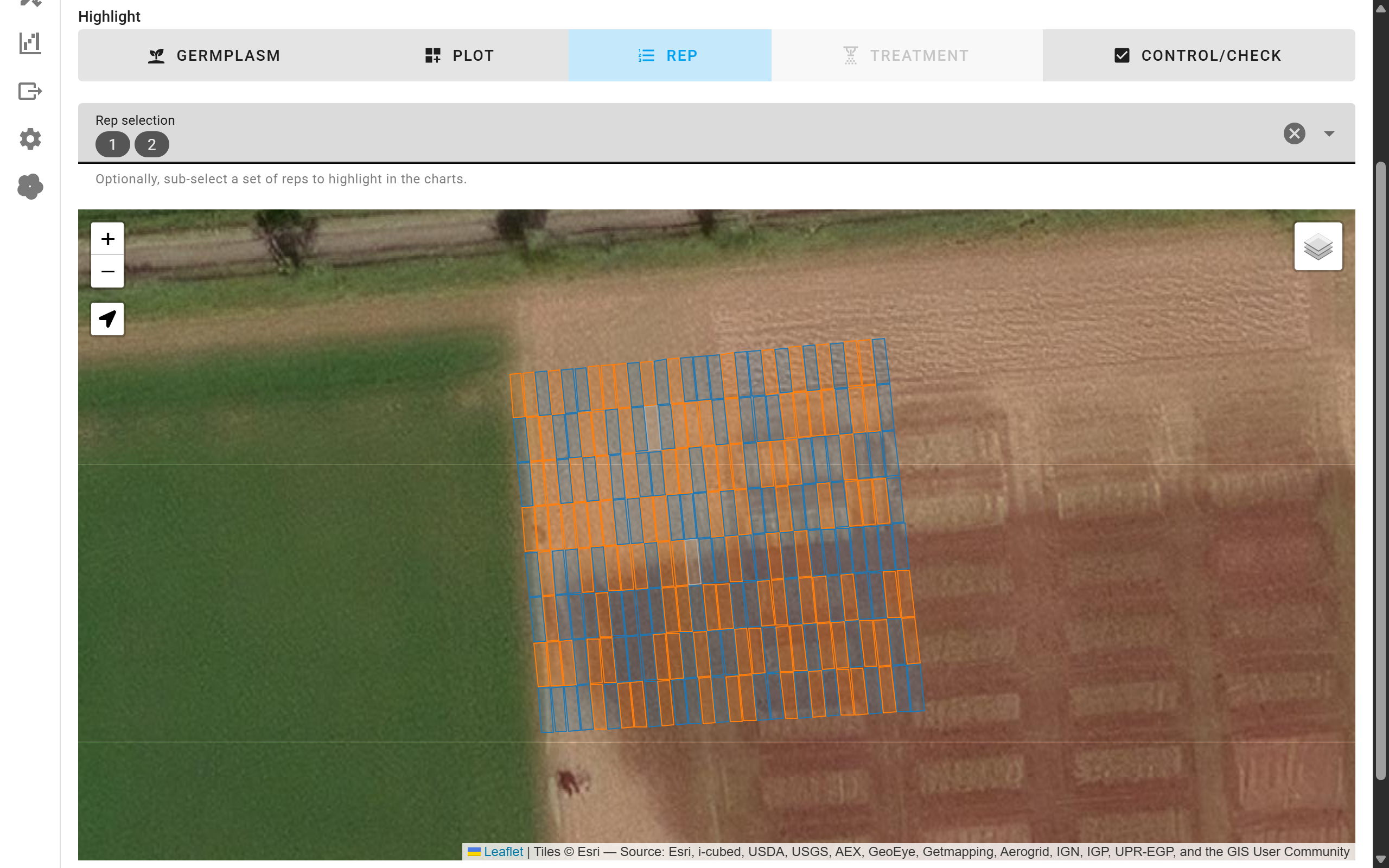Viewport: 1389px width, 868px height.
Task: Toggle the Control/Check highlight option
Action: click(1199, 56)
